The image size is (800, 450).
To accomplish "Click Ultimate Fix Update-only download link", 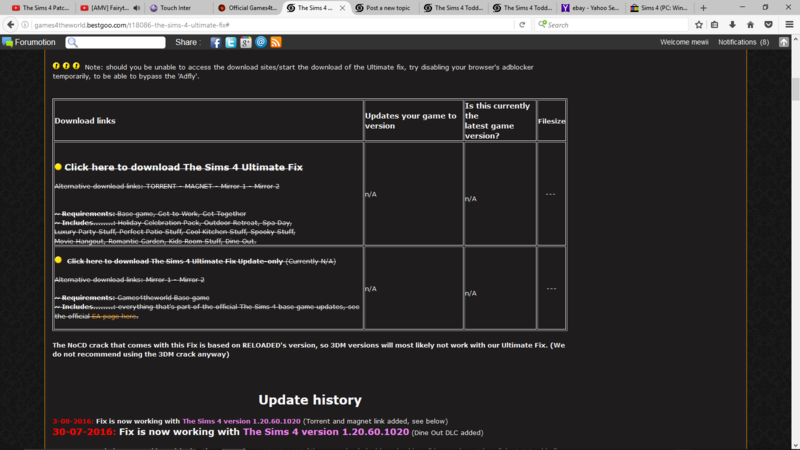I will tap(175, 261).
